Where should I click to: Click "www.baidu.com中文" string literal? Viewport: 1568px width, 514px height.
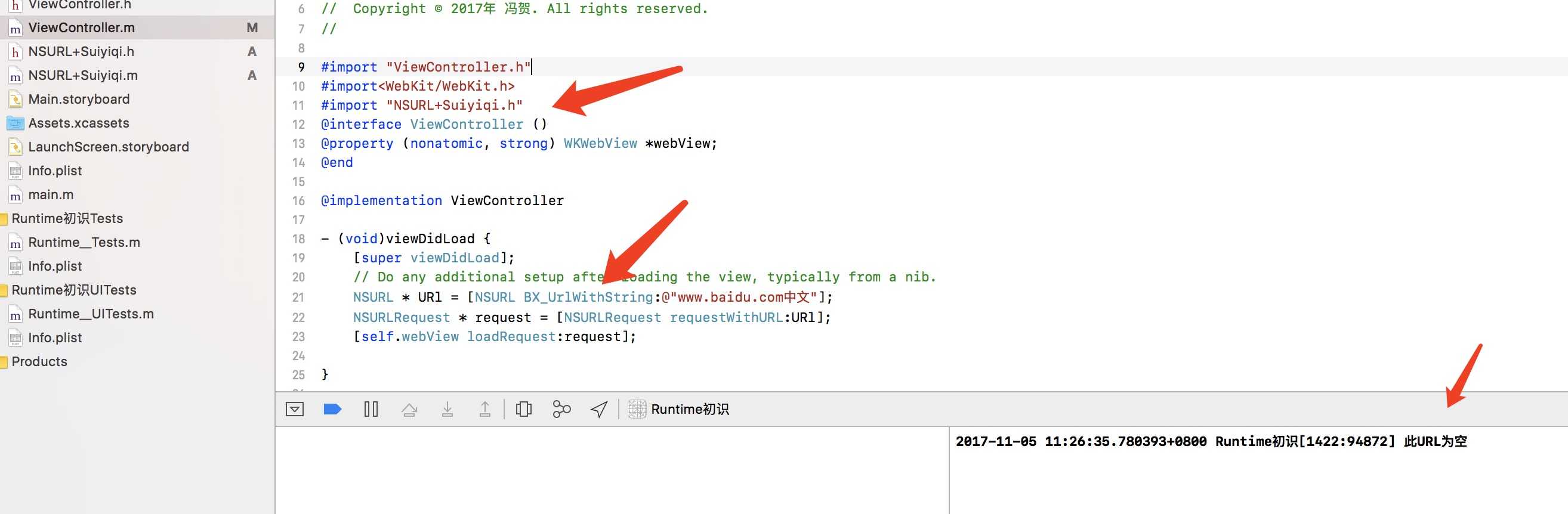coord(743,298)
